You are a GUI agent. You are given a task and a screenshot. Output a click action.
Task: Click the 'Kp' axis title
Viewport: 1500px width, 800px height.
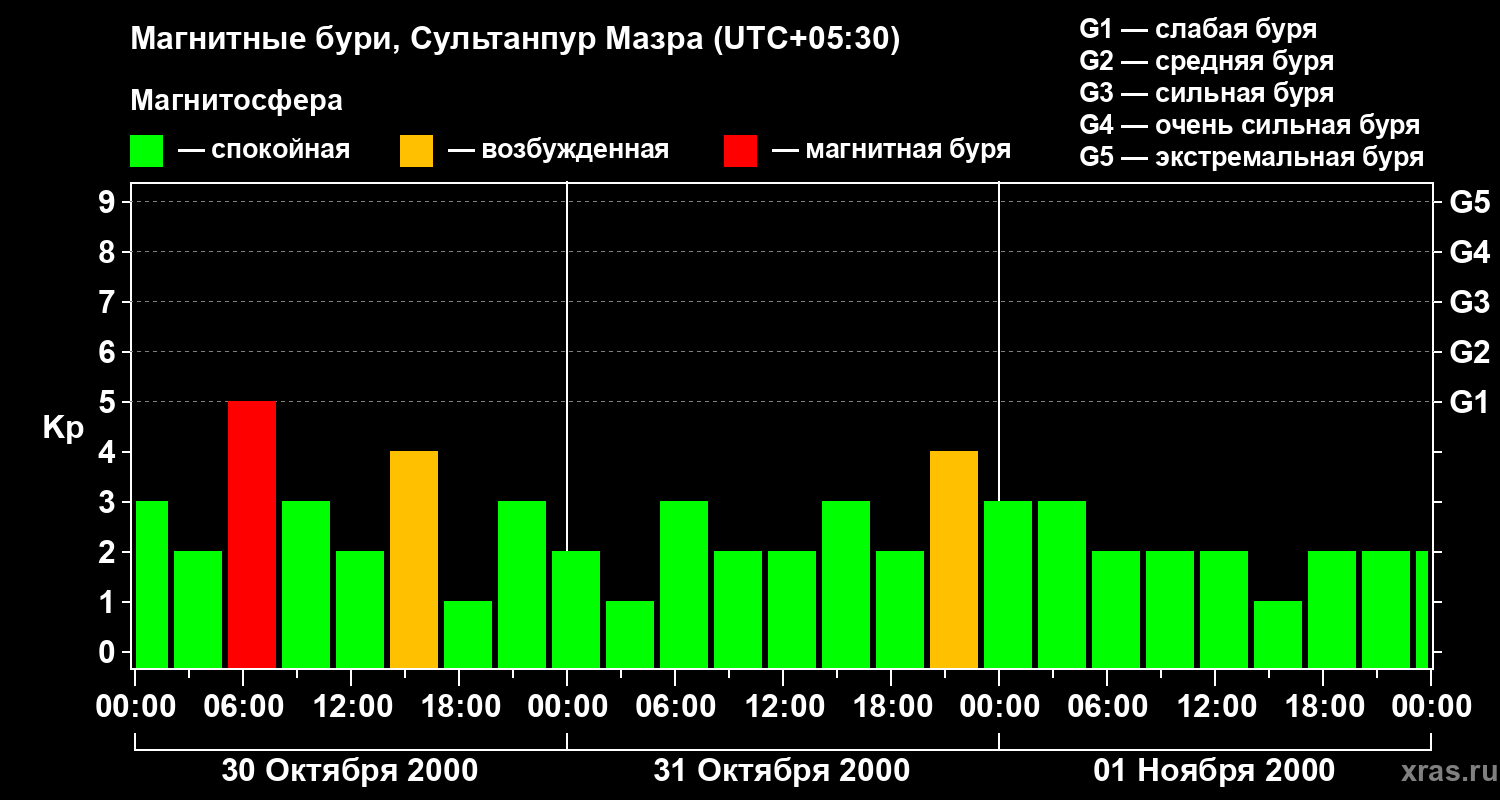click(64, 428)
